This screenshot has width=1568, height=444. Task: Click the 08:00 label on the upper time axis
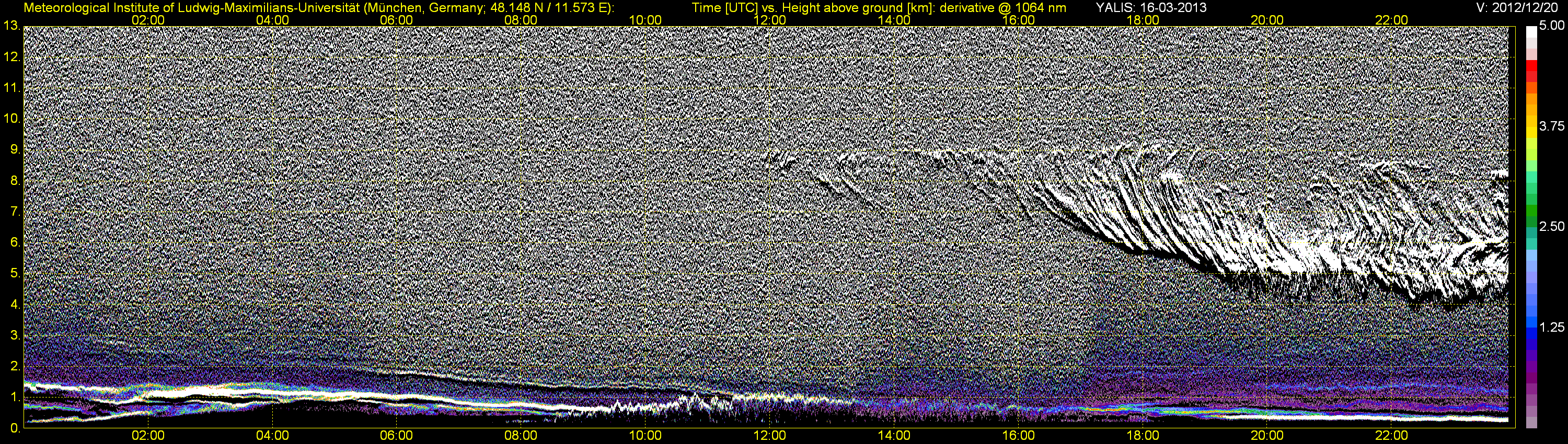click(521, 20)
